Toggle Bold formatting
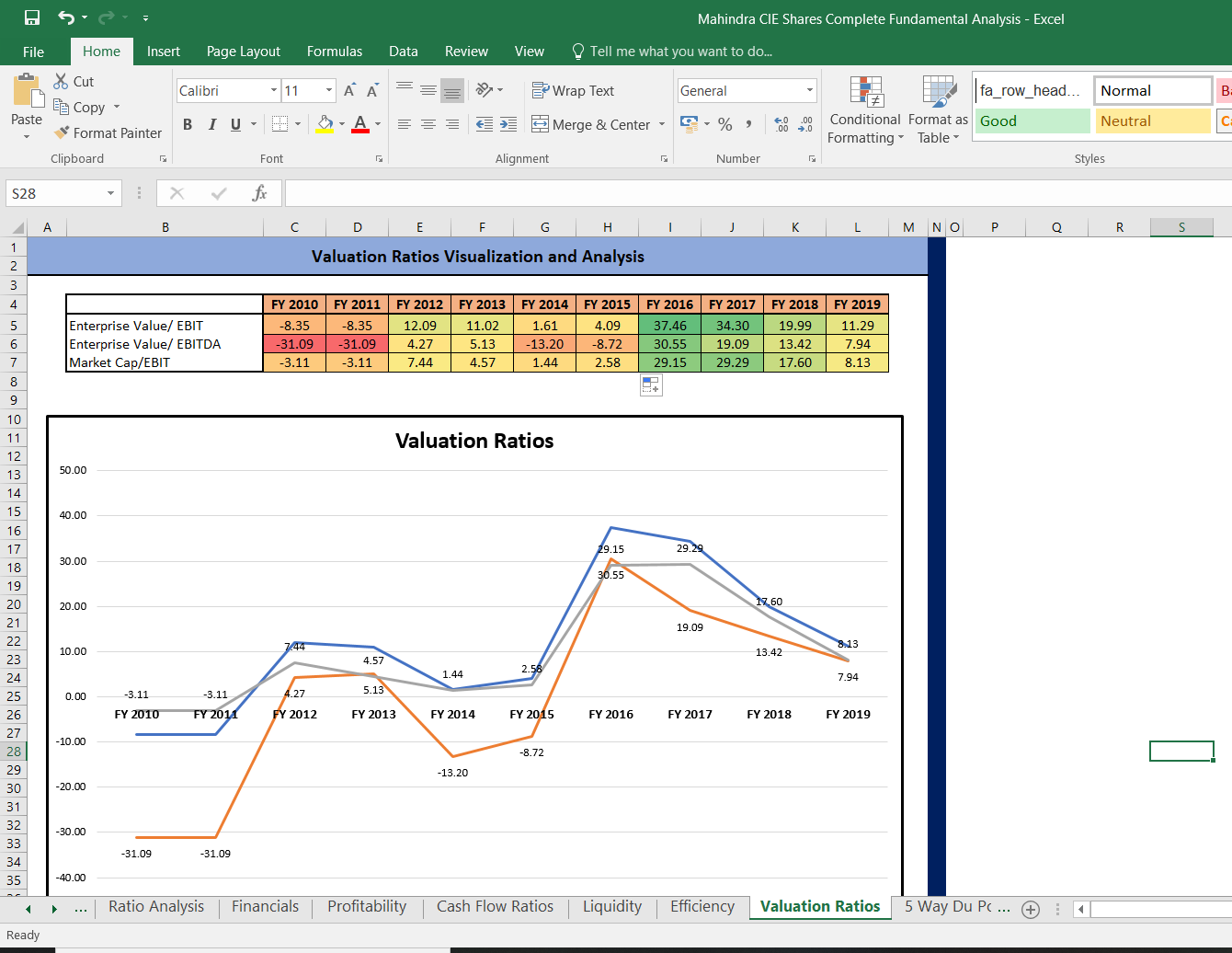This screenshot has width=1232, height=953. pos(188,124)
